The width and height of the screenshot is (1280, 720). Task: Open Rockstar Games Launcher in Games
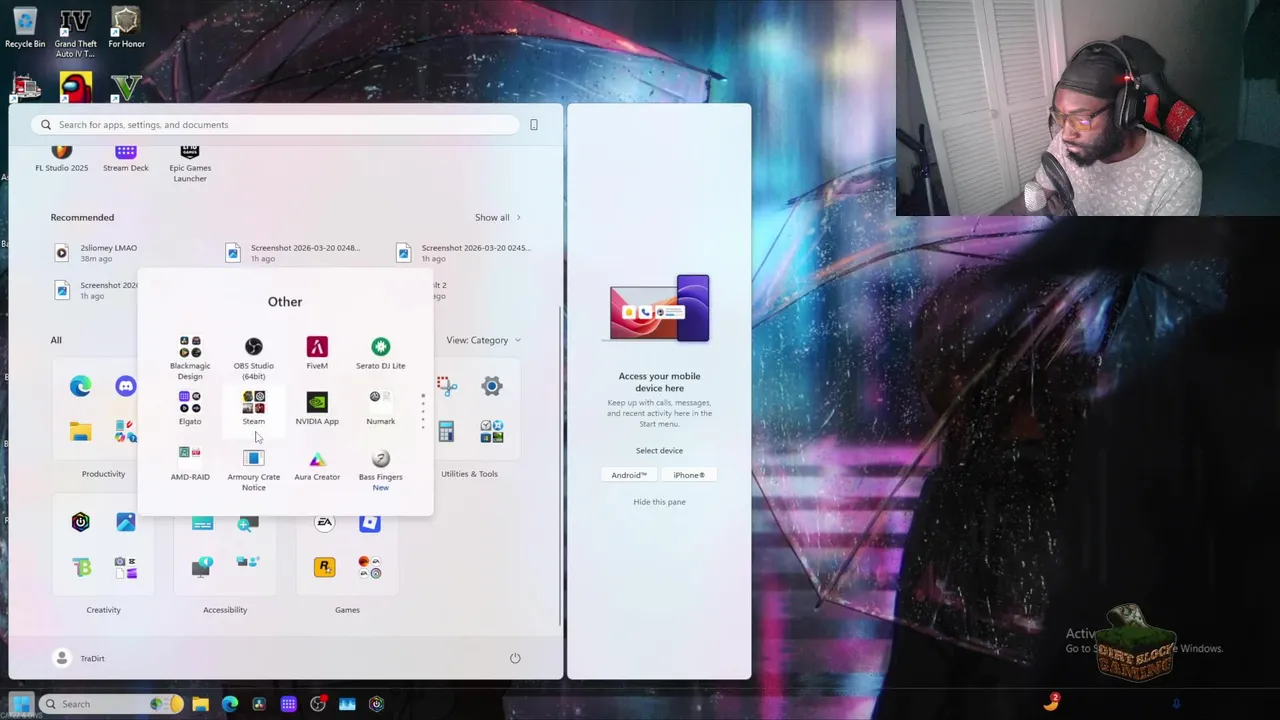click(x=324, y=567)
